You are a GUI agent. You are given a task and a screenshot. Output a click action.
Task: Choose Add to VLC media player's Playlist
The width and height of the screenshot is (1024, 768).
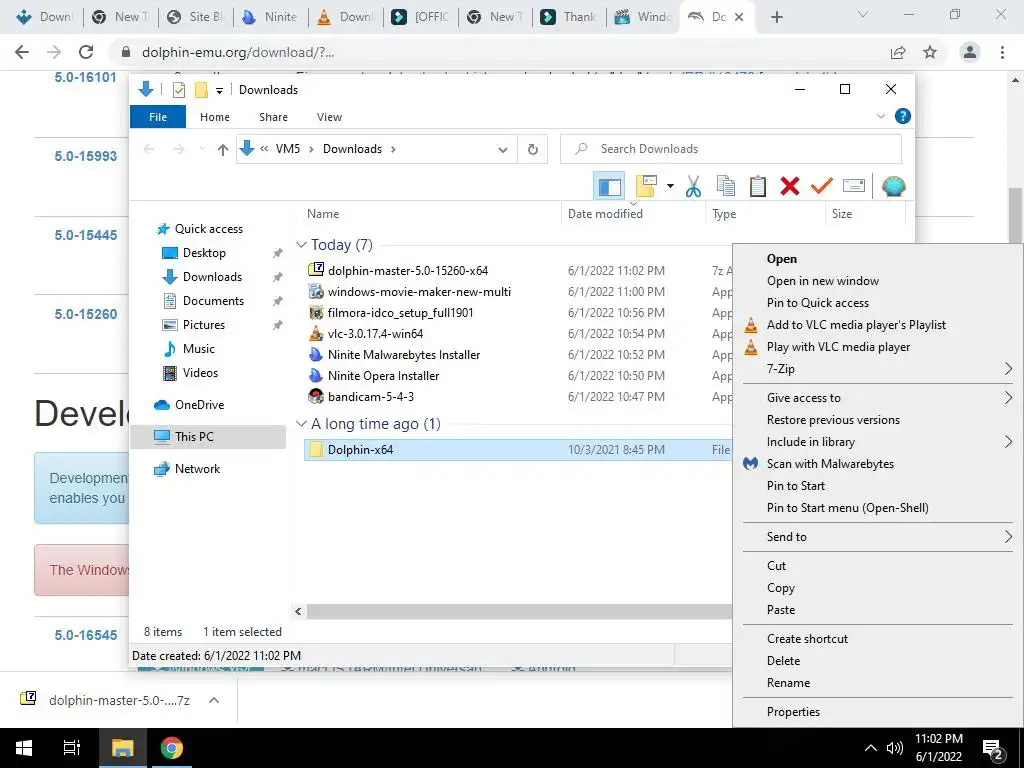point(878,325)
